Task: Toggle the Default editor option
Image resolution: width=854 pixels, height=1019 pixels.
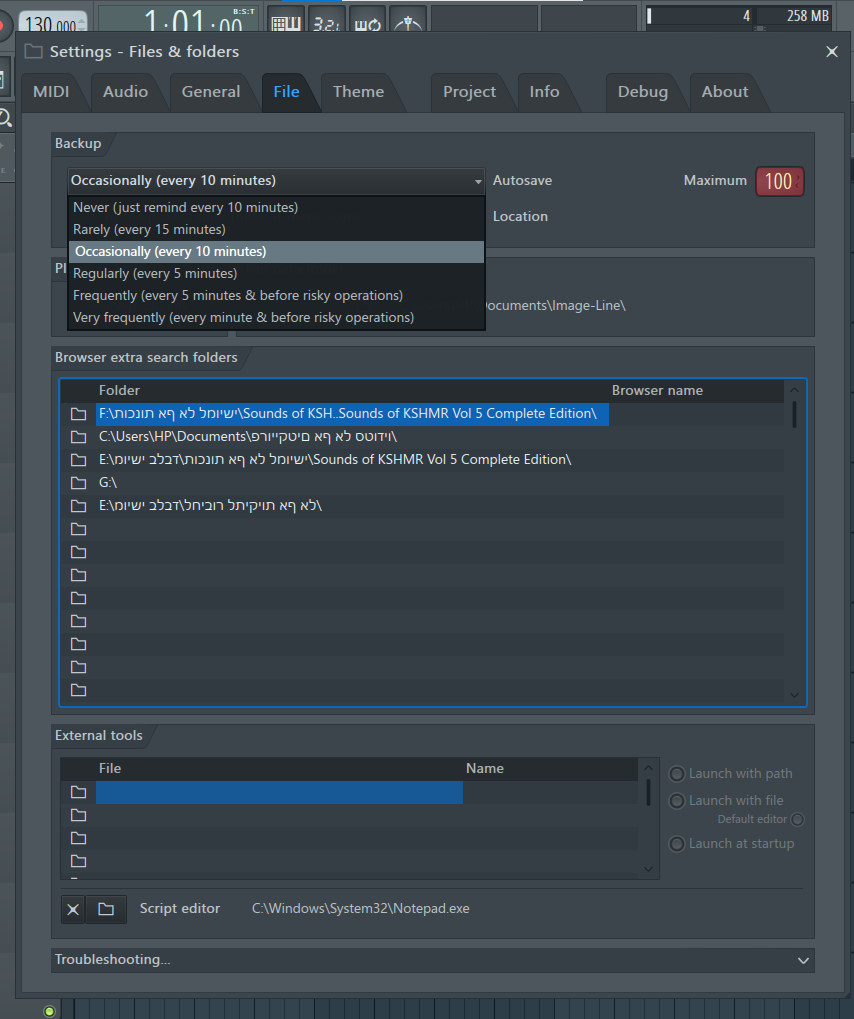Action: (797, 820)
